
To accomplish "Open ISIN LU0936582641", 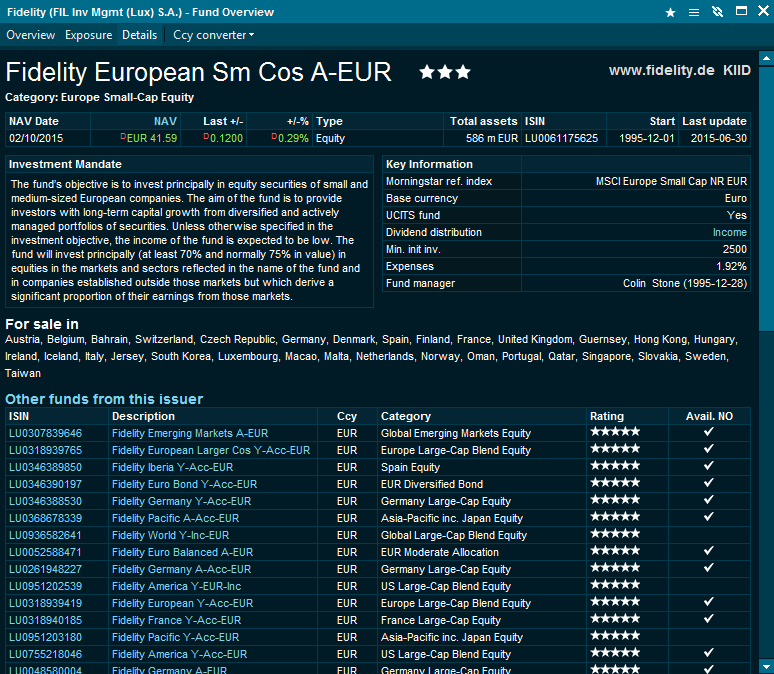I will (x=45, y=536).
